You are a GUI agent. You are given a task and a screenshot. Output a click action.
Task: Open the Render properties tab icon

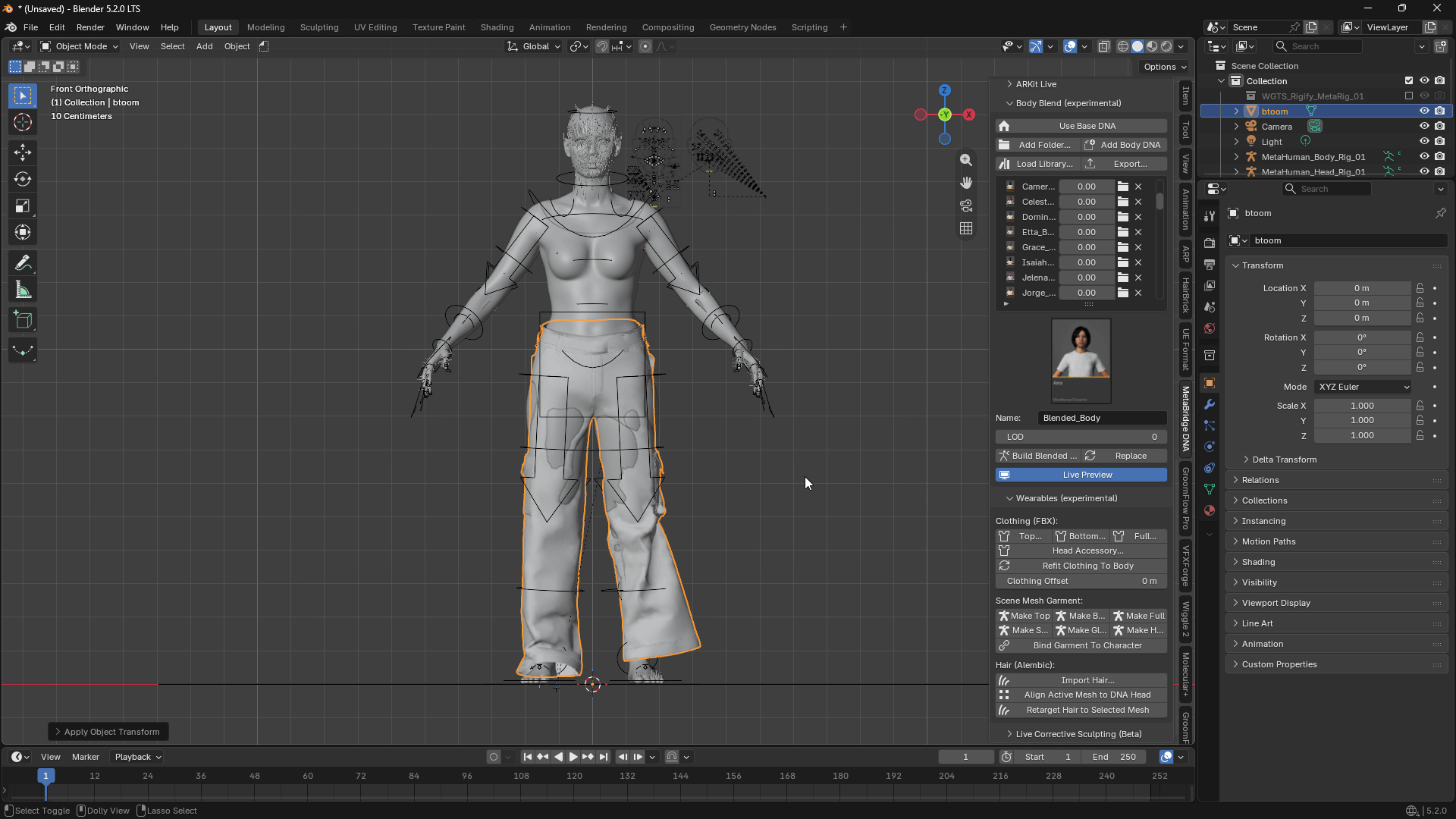(1210, 243)
